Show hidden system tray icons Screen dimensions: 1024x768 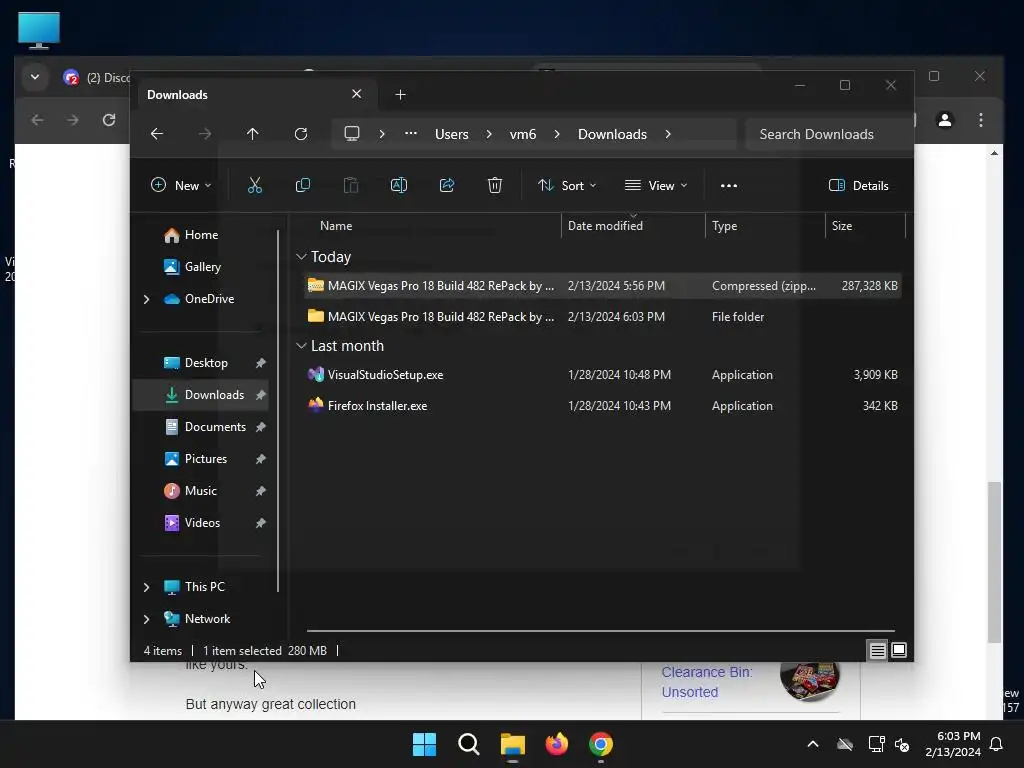pos(813,744)
